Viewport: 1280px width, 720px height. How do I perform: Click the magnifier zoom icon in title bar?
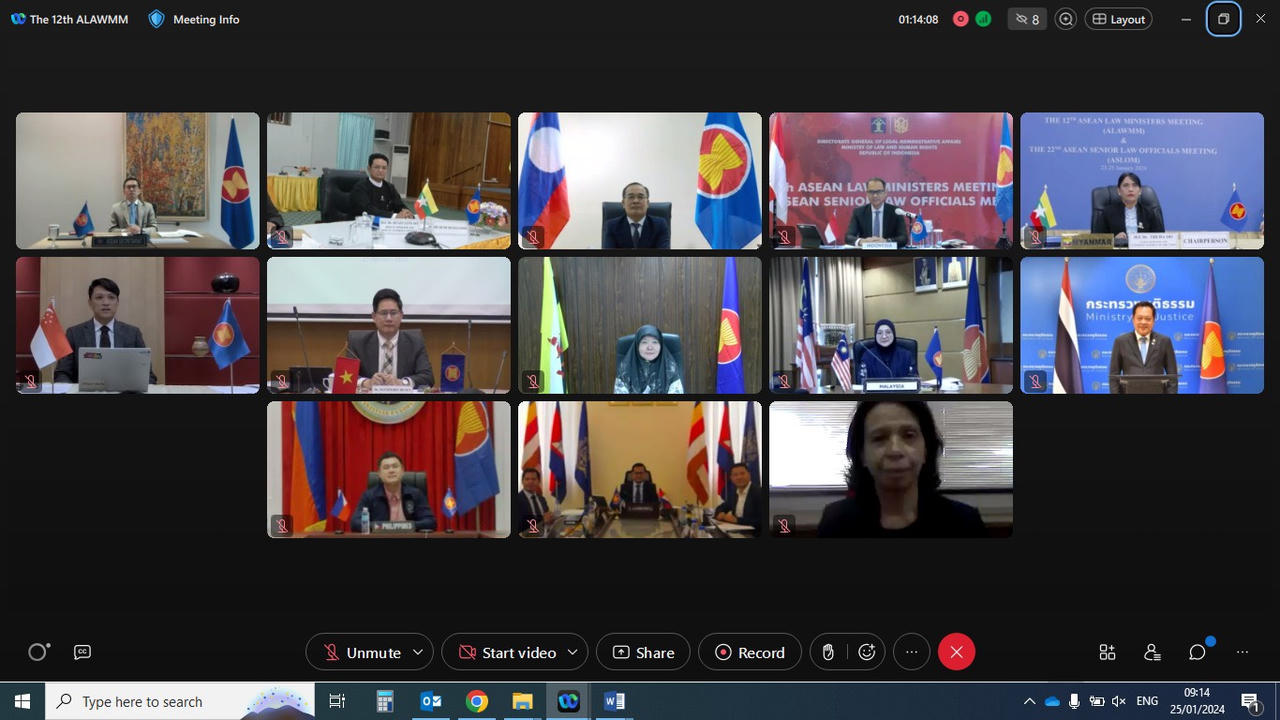1065,18
